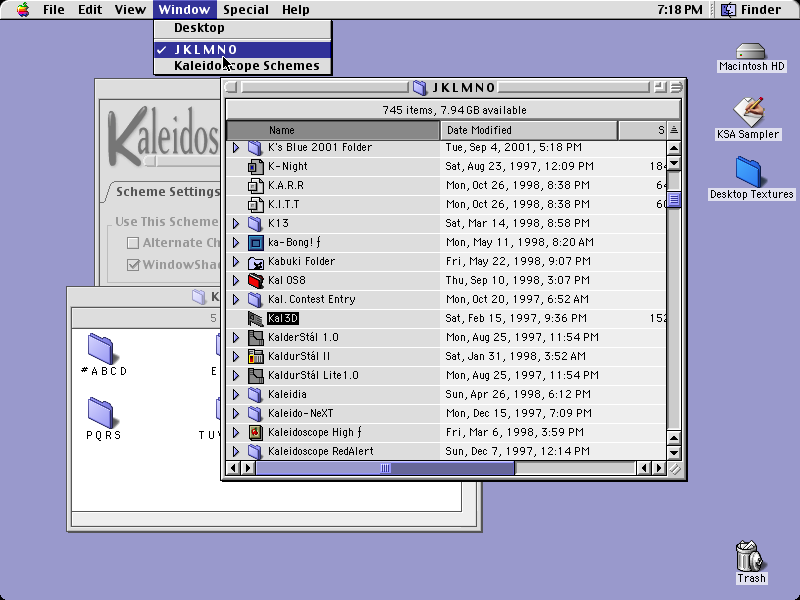Click the KalderStál 1.0 icon
Screen dimensions: 800x600
pos(255,337)
